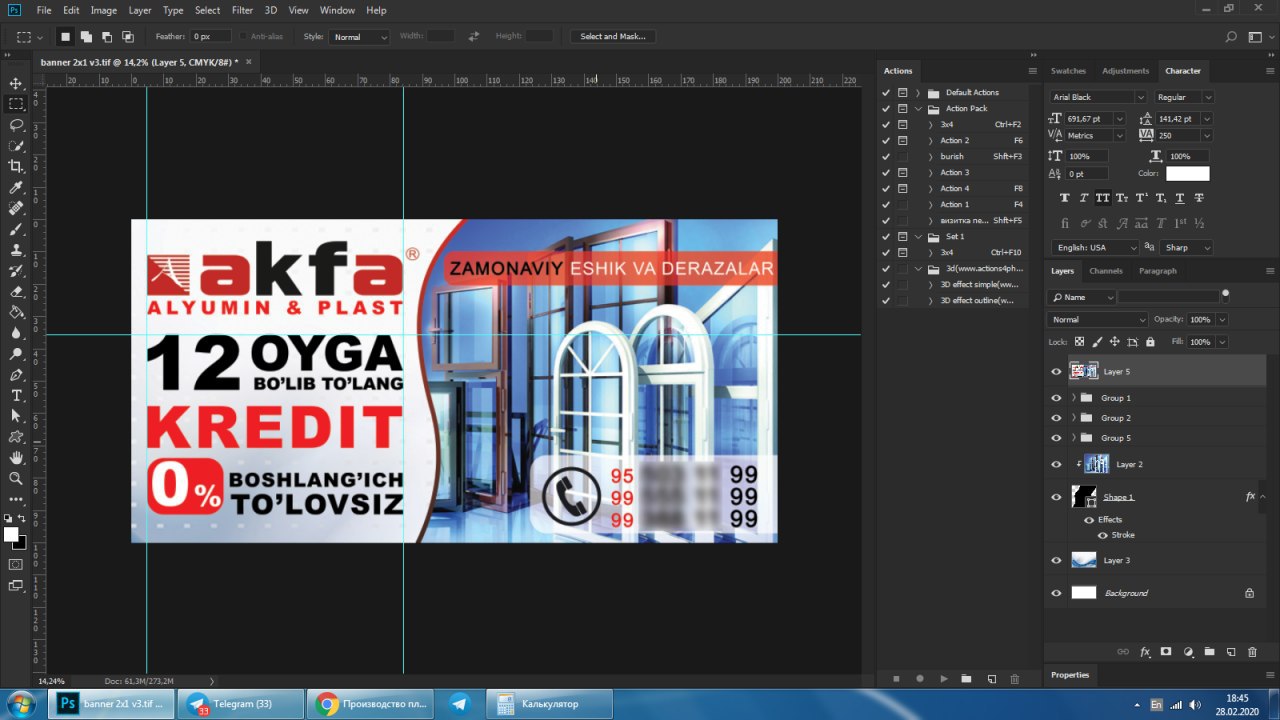Click the foreground color swatch
This screenshot has height=720, width=1280.
point(11,535)
